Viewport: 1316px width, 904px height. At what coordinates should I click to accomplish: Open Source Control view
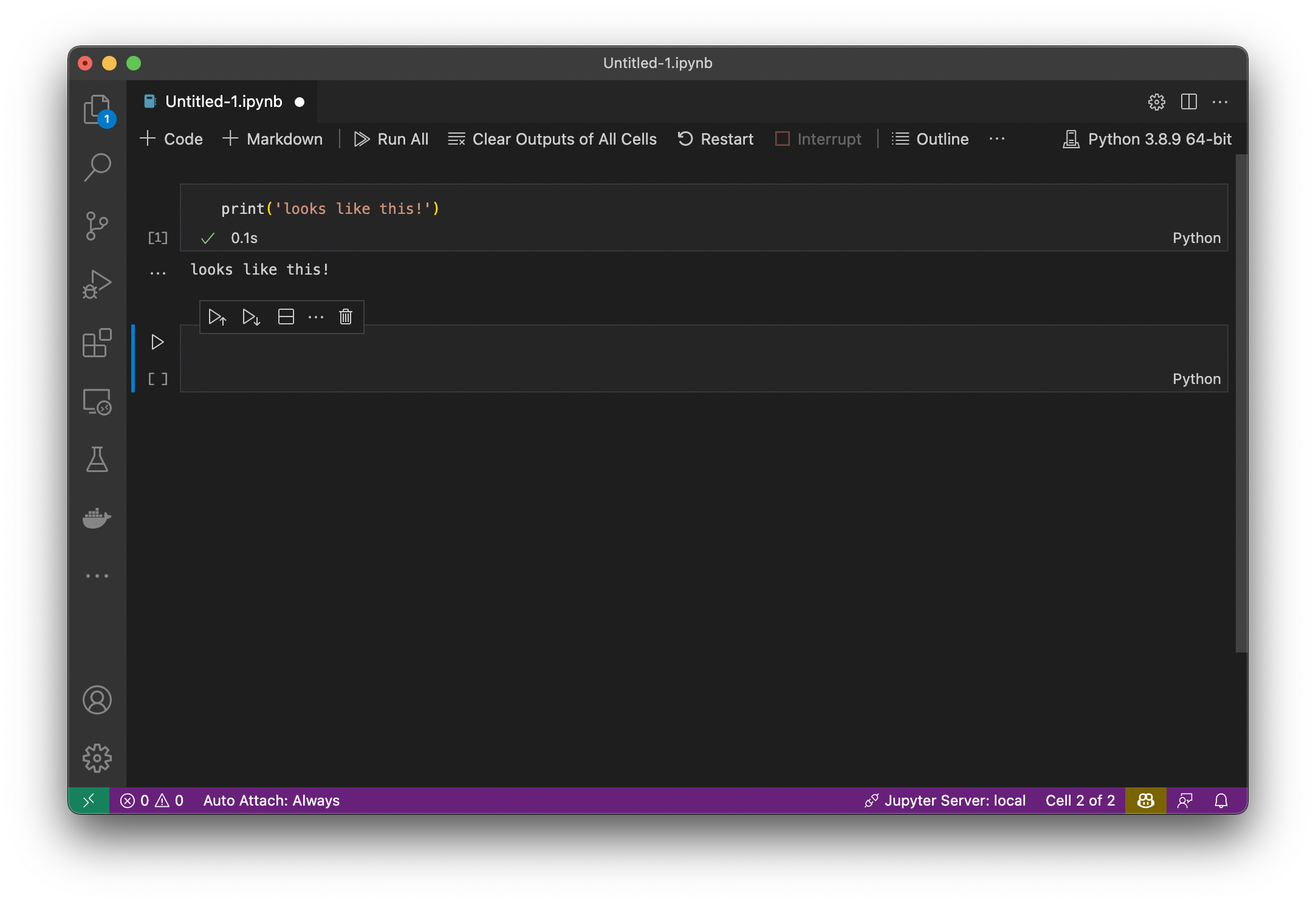97,226
